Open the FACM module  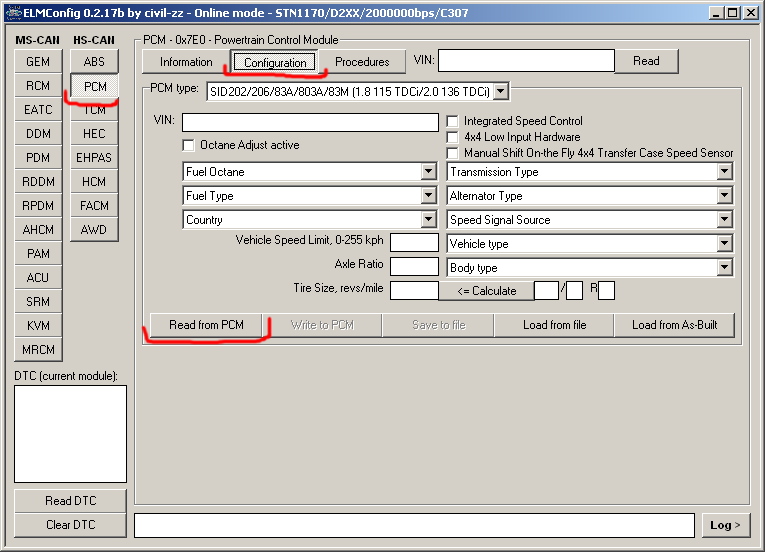94,205
